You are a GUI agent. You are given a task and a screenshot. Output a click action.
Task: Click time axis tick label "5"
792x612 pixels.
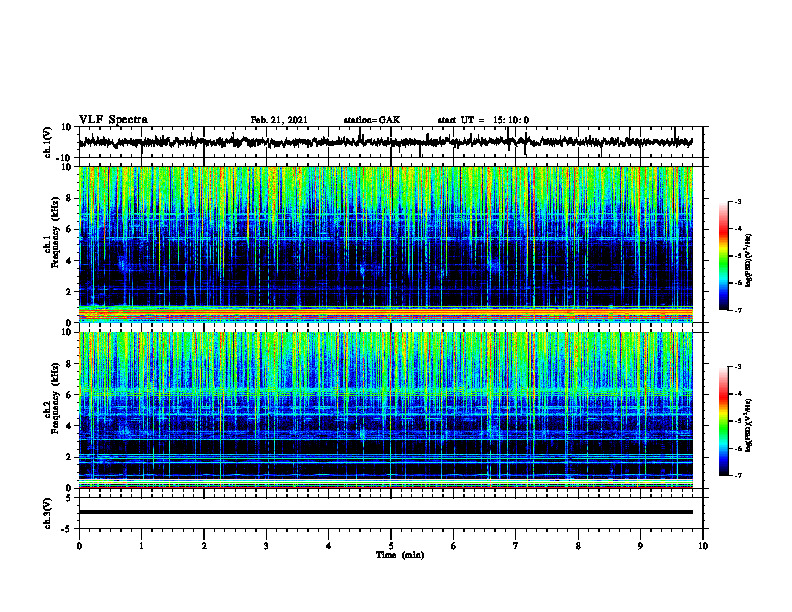point(391,546)
